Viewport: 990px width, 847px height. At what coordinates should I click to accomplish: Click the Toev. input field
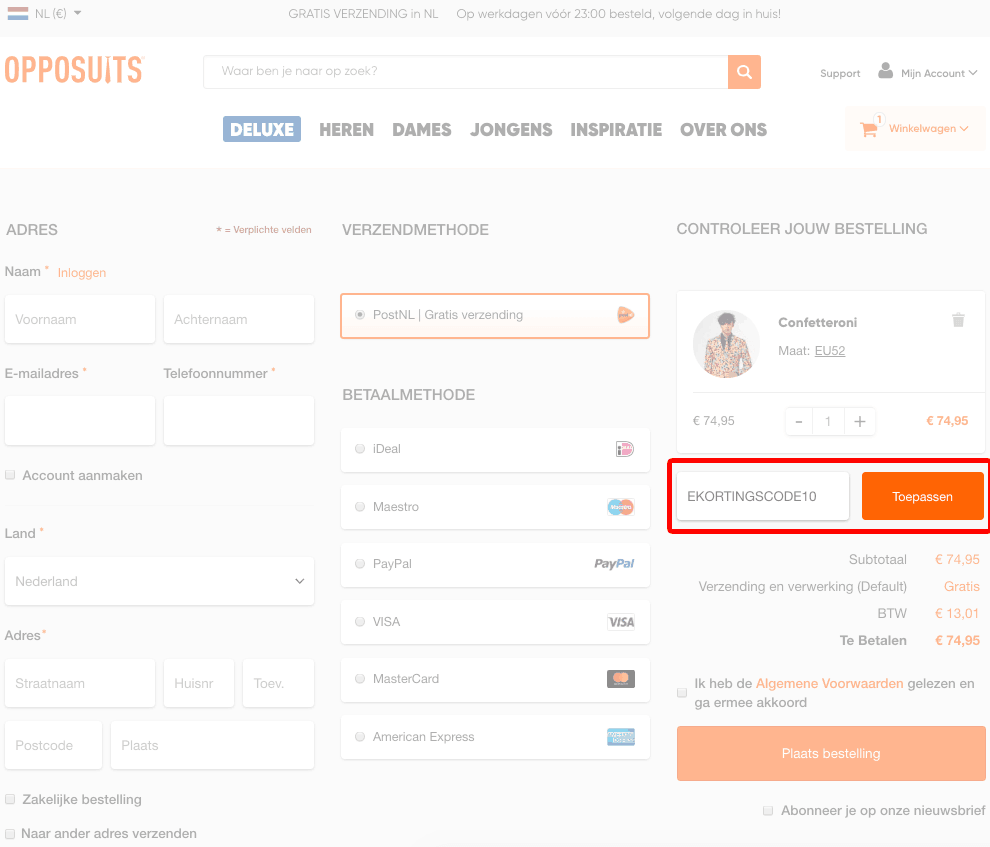(278, 683)
